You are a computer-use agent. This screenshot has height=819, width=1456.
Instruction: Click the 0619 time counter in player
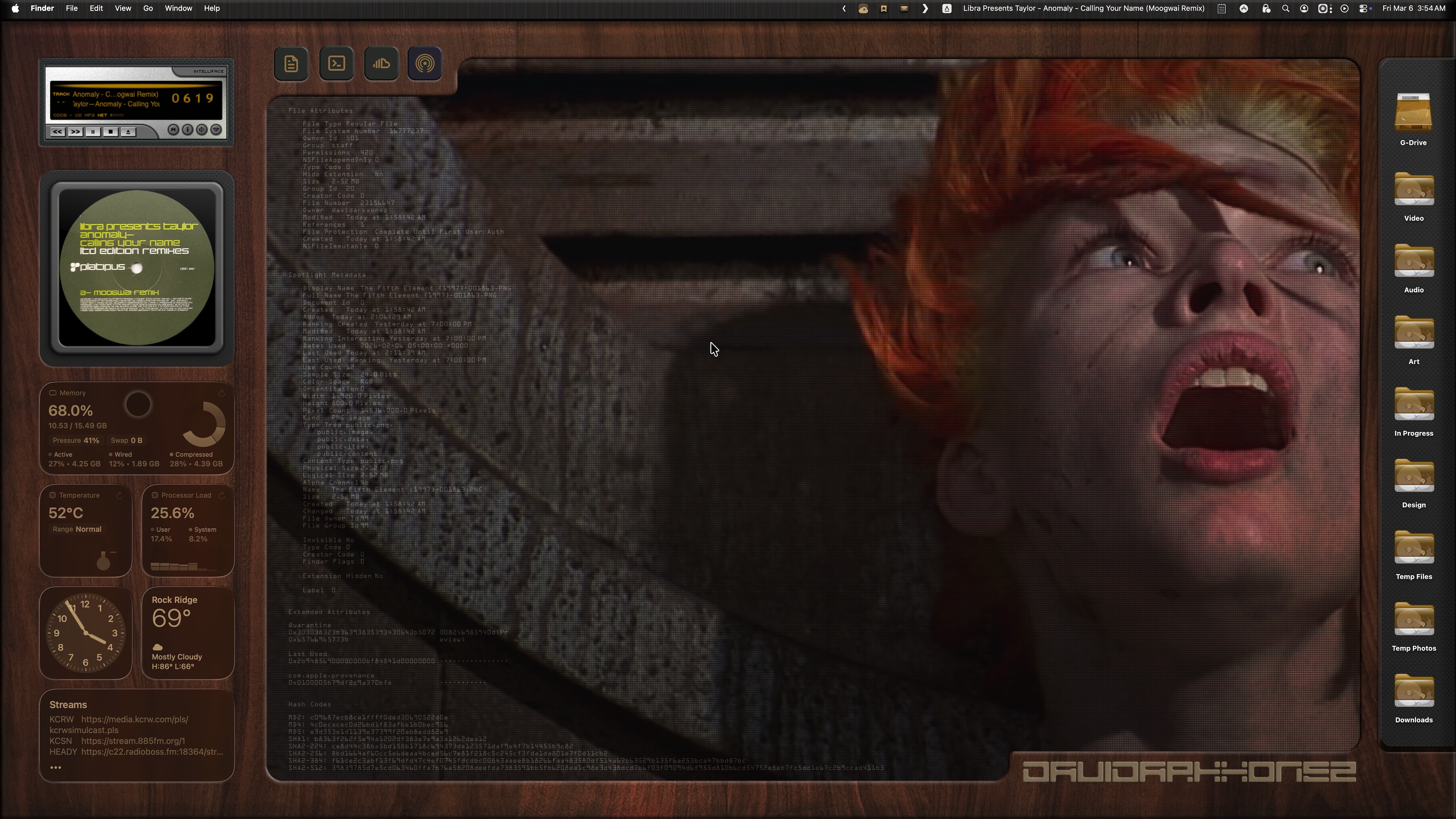coord(193,98)
